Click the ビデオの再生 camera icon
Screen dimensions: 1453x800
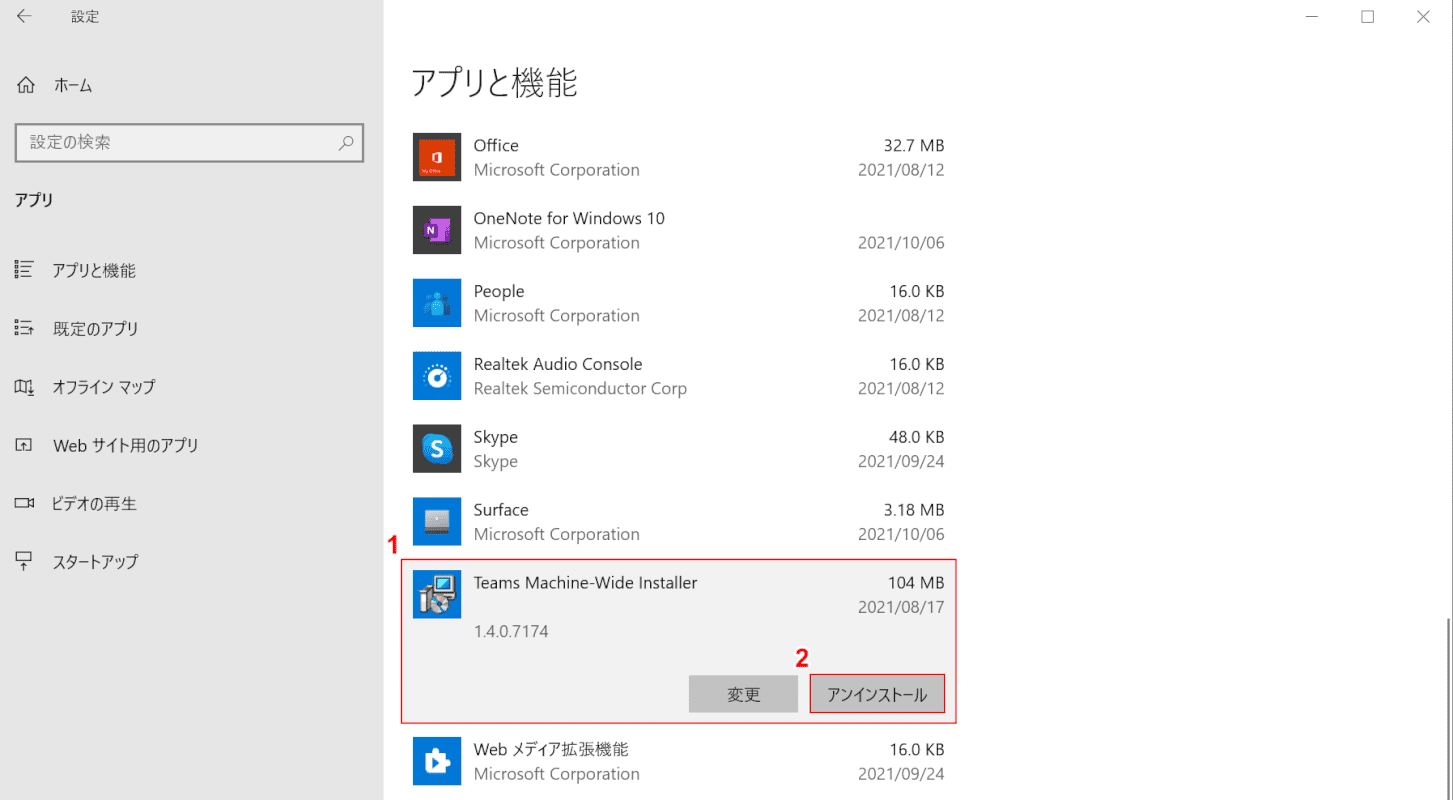click(25, 503)
